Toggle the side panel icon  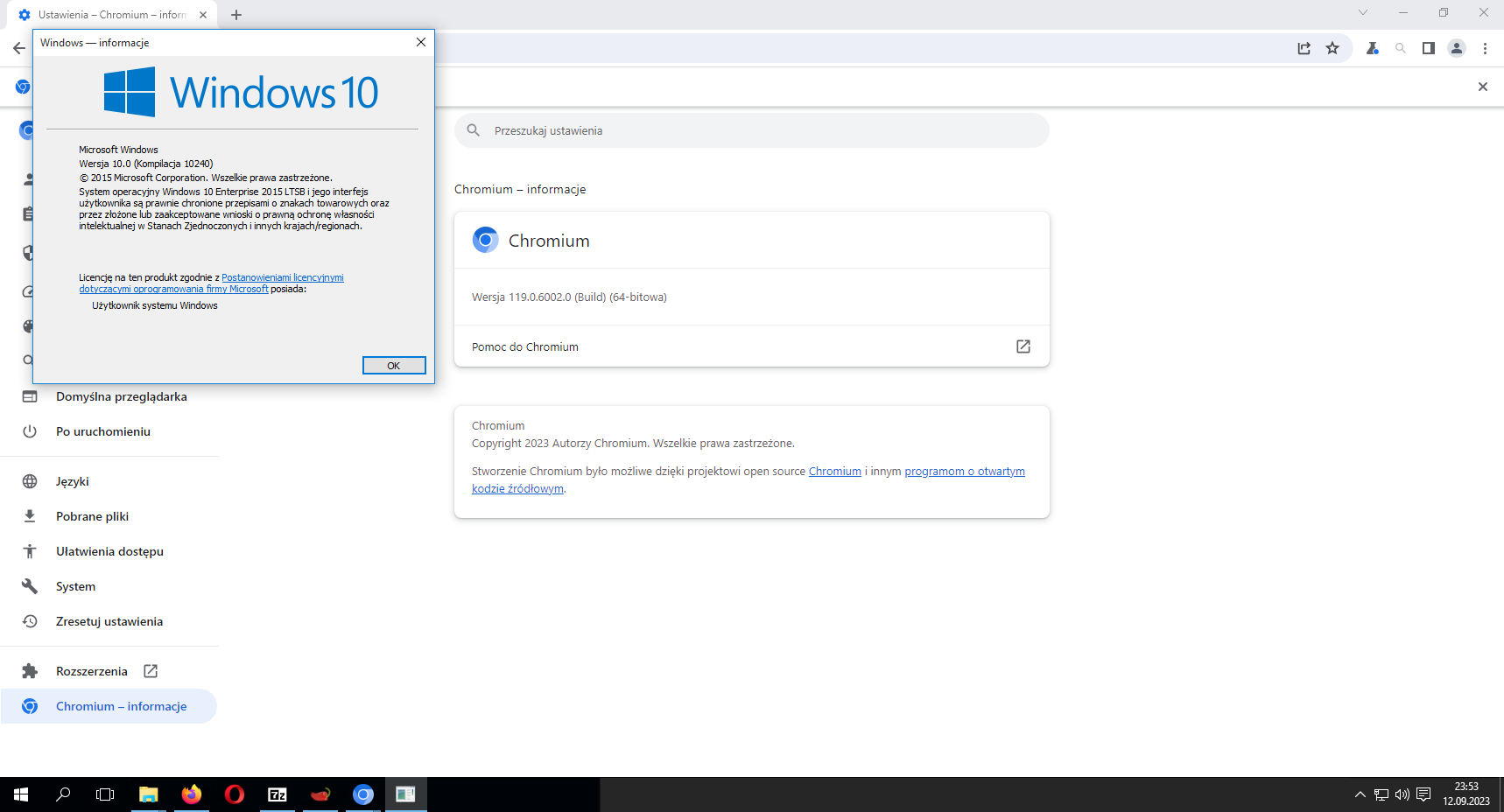[x=1429, y=48]
